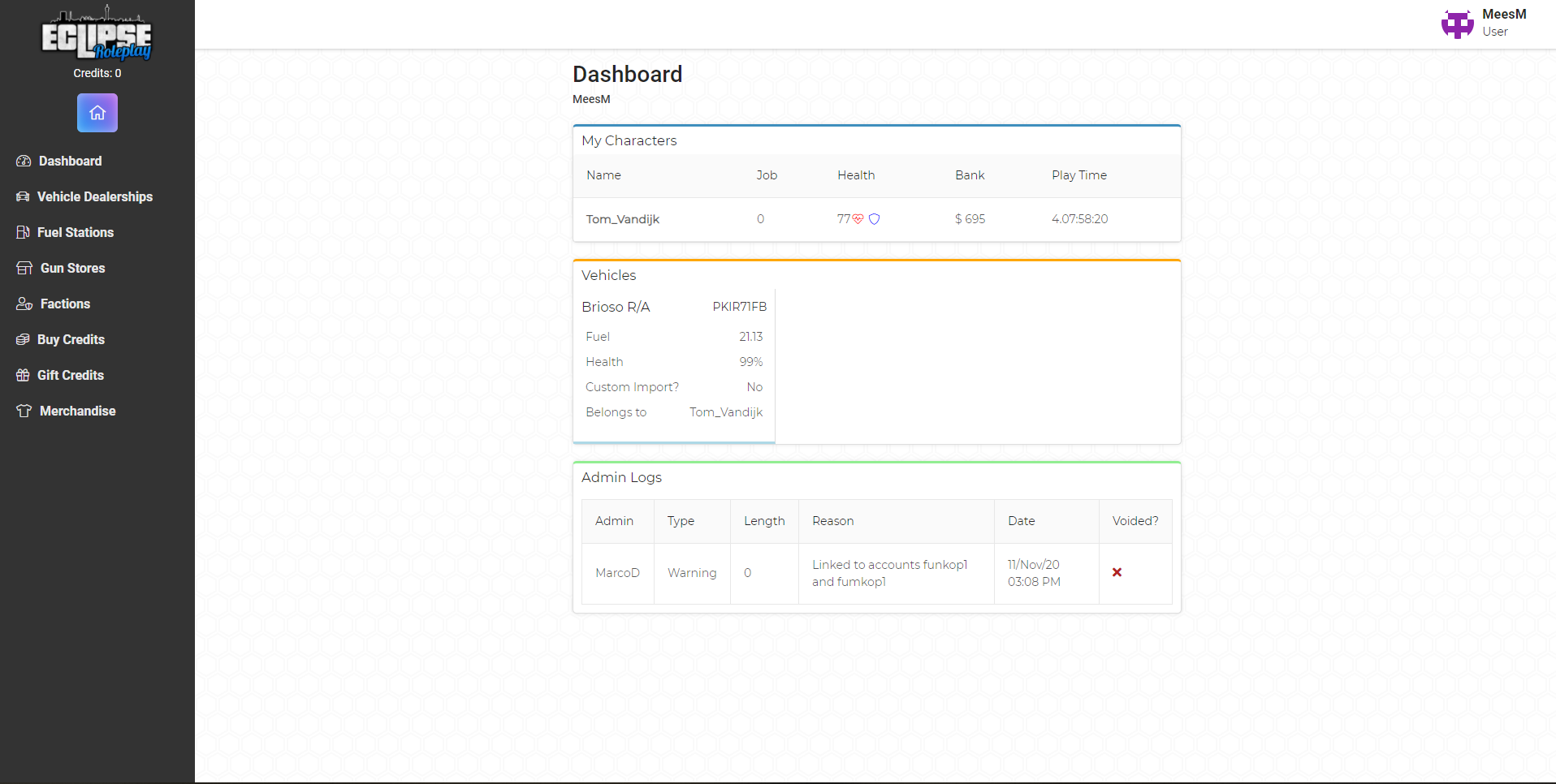Select the Tom_Vandijk character name
1556x784 pixels.
[623, 219]
